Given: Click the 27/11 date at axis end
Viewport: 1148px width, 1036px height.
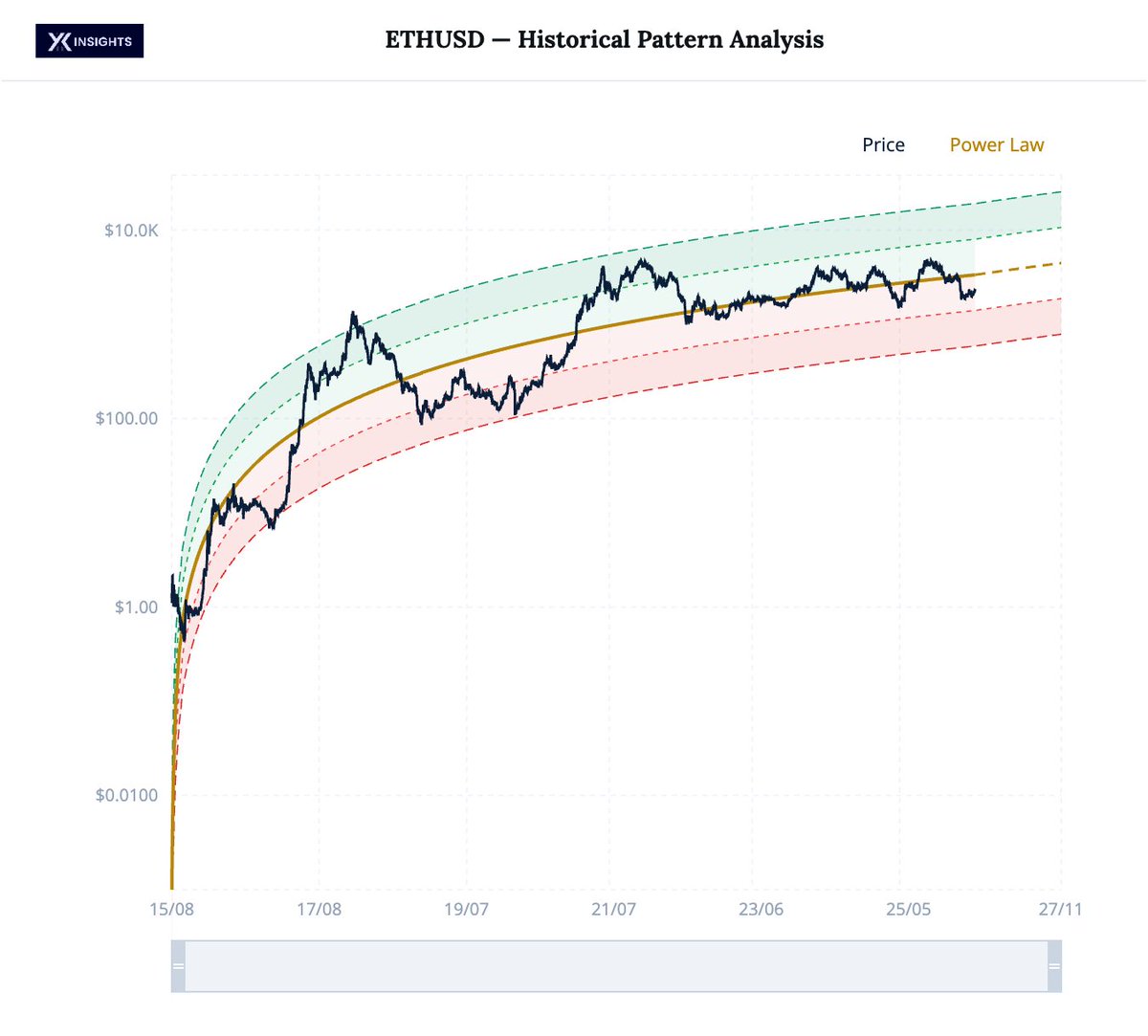Looking at the screenshot, I should tap(1060, 909).
